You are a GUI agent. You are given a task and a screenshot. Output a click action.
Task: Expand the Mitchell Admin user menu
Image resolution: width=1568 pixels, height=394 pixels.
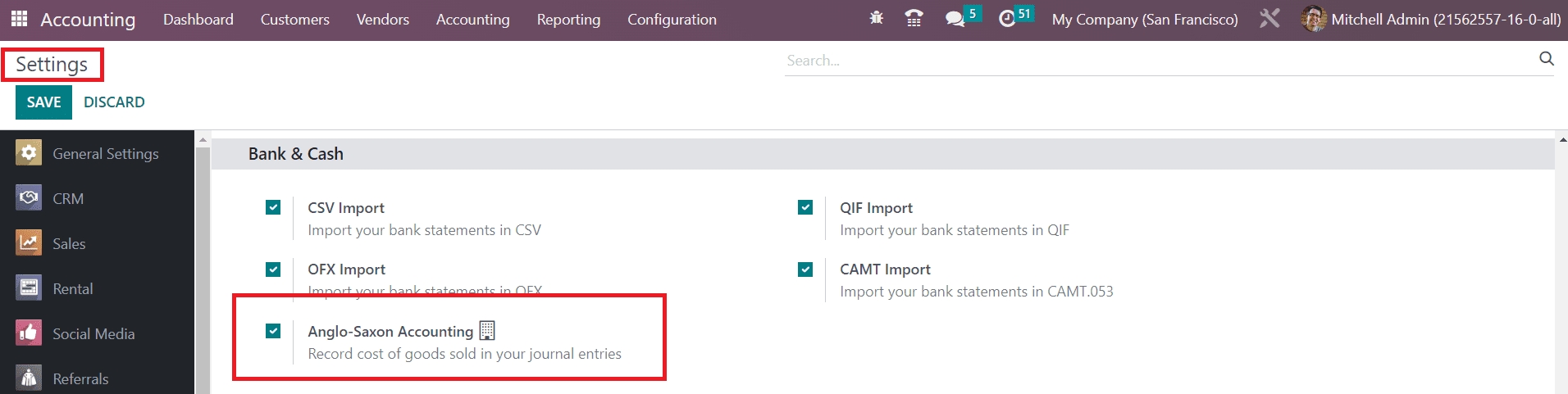click(x=1431, y=19)
